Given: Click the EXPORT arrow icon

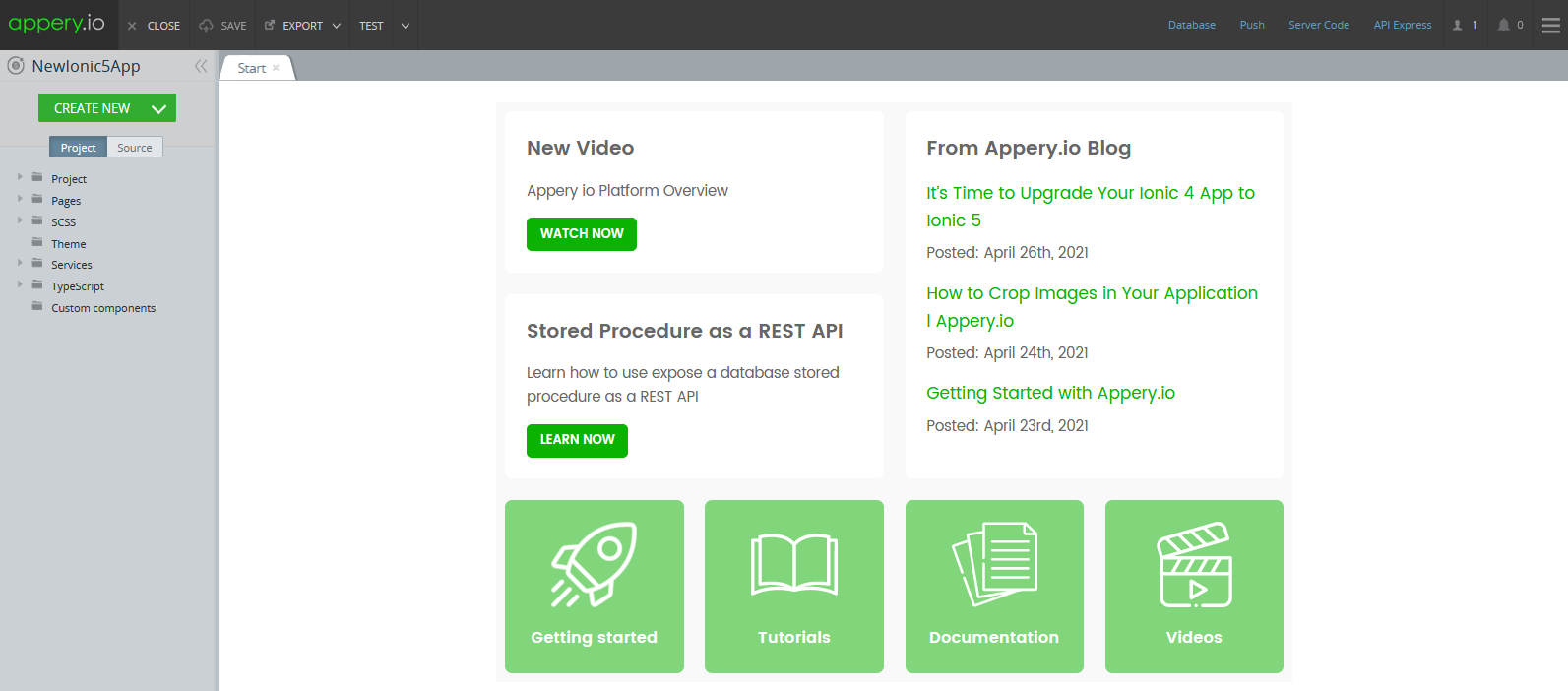Looking at the screenshot, I should click(x=270, y=25).
